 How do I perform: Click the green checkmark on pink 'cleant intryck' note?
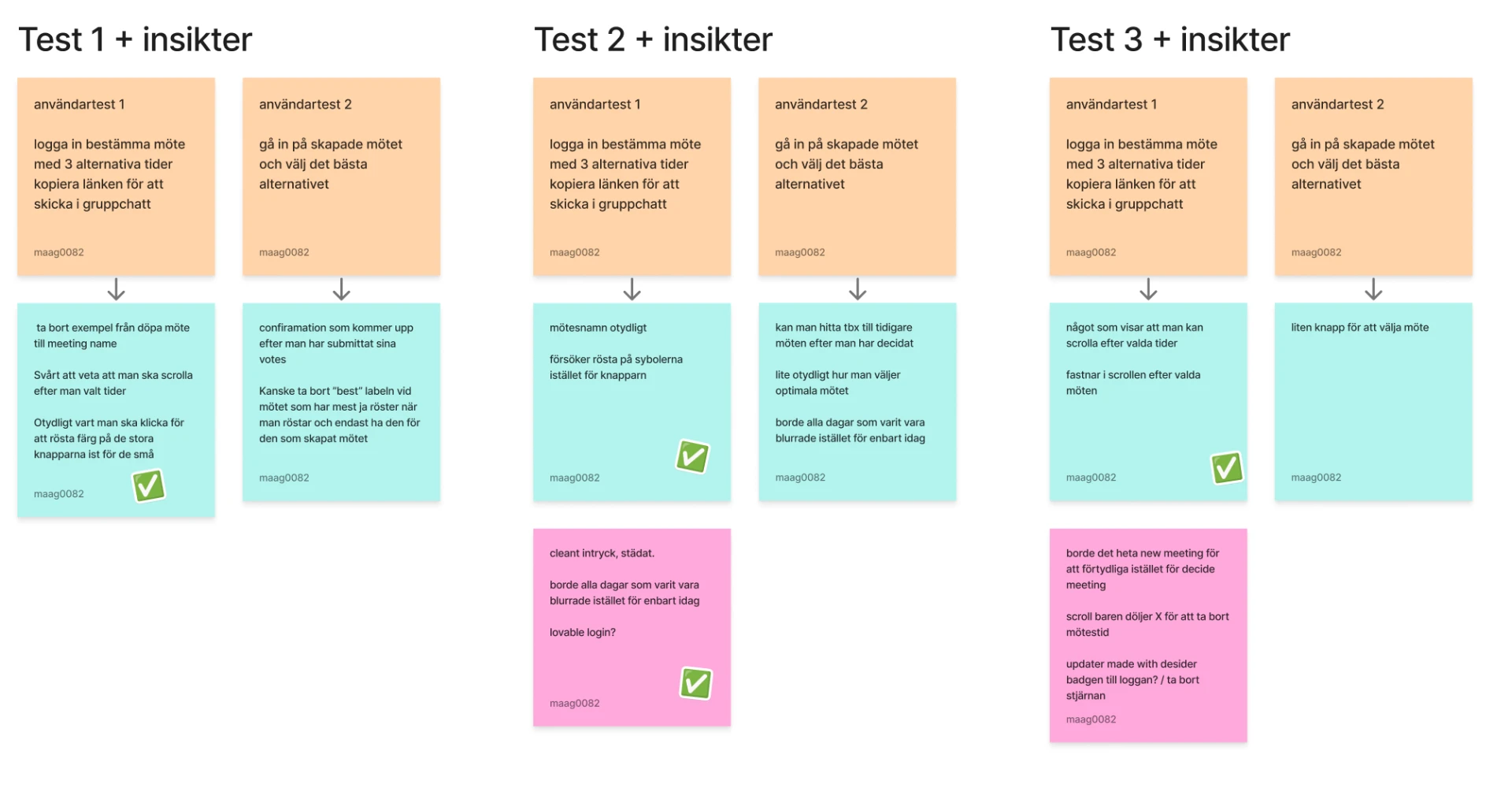tap(696, 683)
